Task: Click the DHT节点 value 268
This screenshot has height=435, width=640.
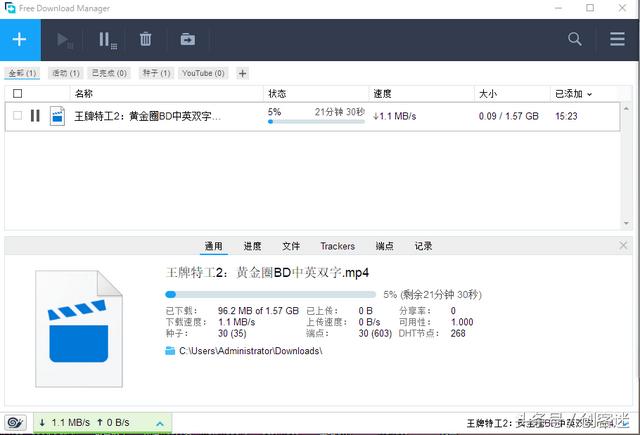Action: 458,333
